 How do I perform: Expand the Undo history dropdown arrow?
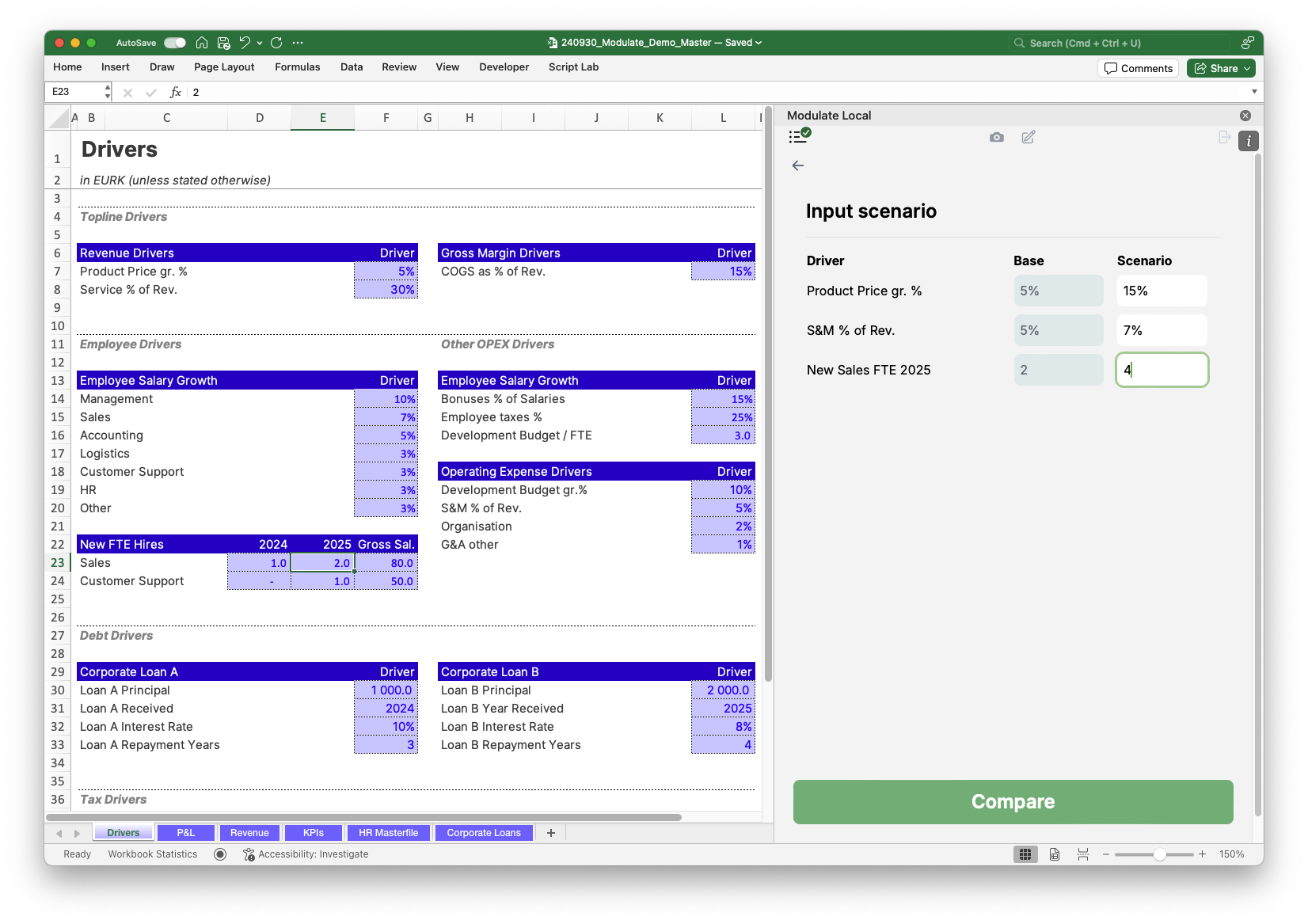(260, 43)
